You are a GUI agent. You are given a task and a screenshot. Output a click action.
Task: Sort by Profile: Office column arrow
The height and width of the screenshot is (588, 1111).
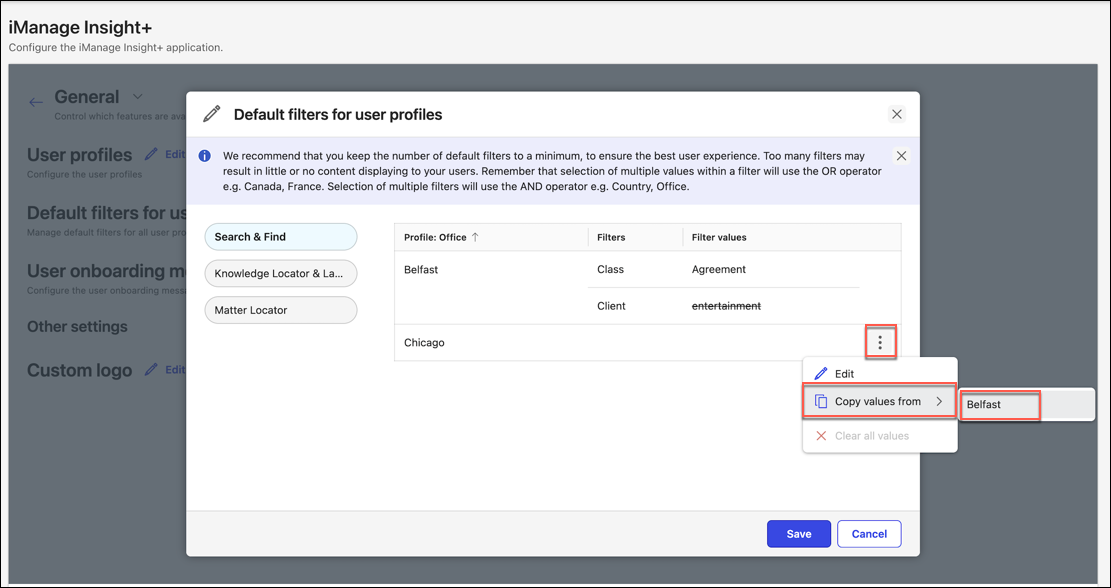[475, 237]
